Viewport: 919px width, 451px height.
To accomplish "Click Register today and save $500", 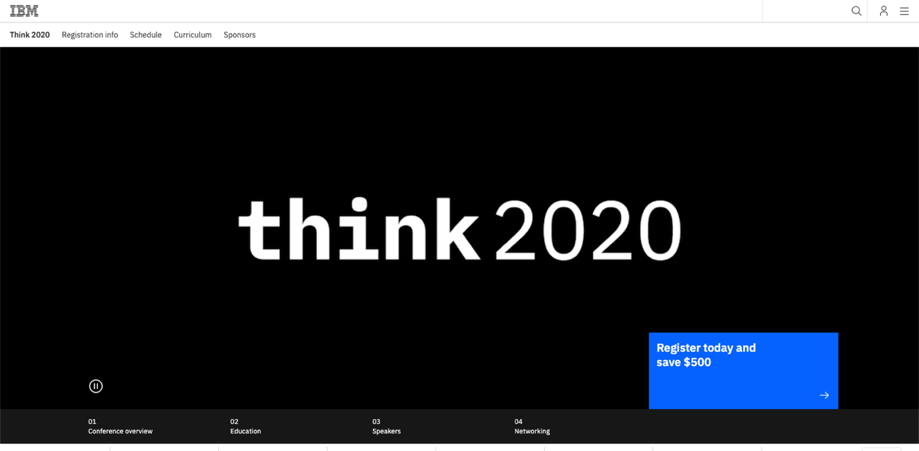I will (x=743, y=371).
